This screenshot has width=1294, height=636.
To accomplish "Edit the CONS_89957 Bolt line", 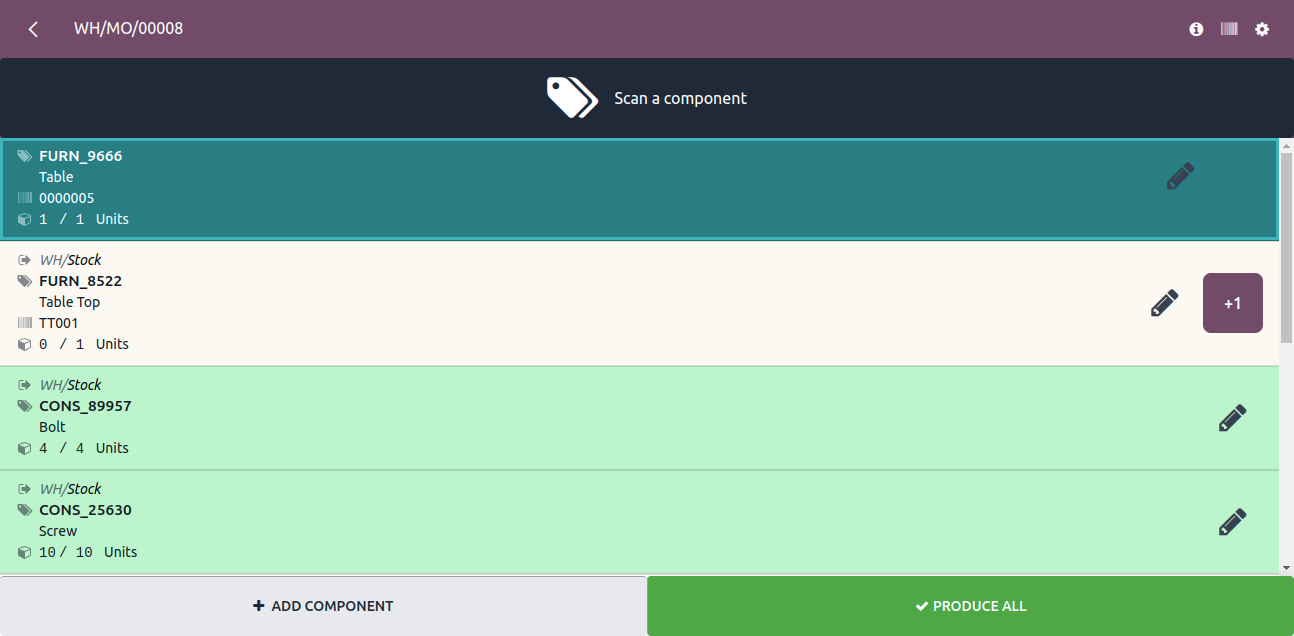I will [x=1232, y=418].
